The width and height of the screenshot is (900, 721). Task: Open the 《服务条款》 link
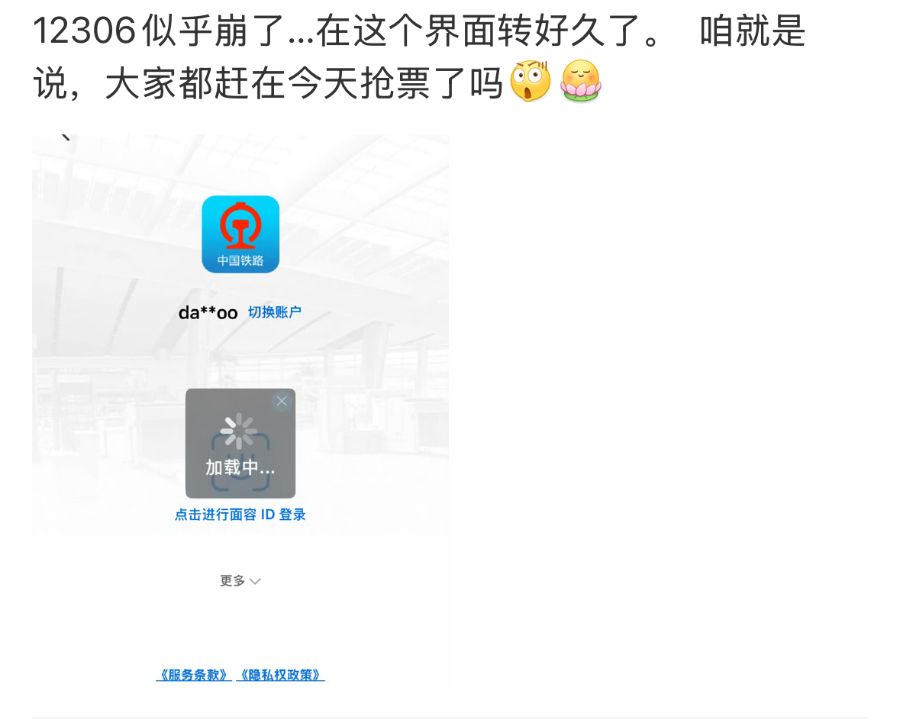pyautogui.click(x=194, y=675)
